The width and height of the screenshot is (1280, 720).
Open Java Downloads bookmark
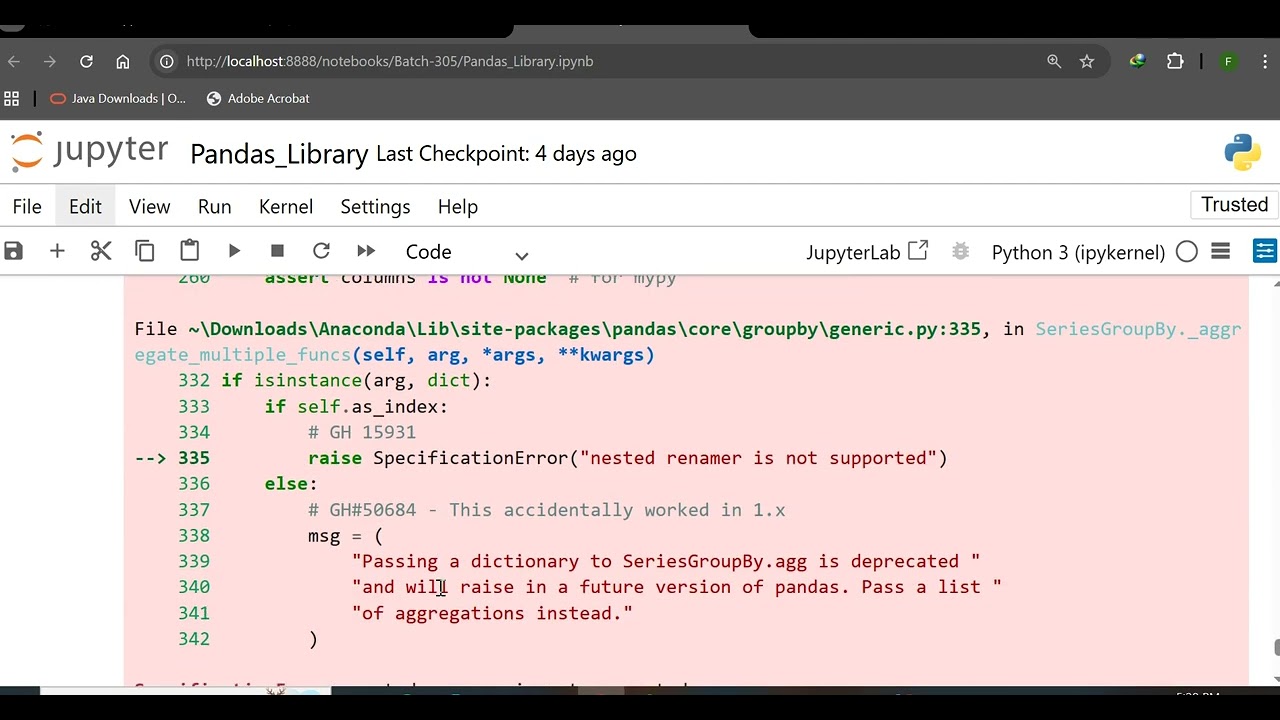(118, 98)
